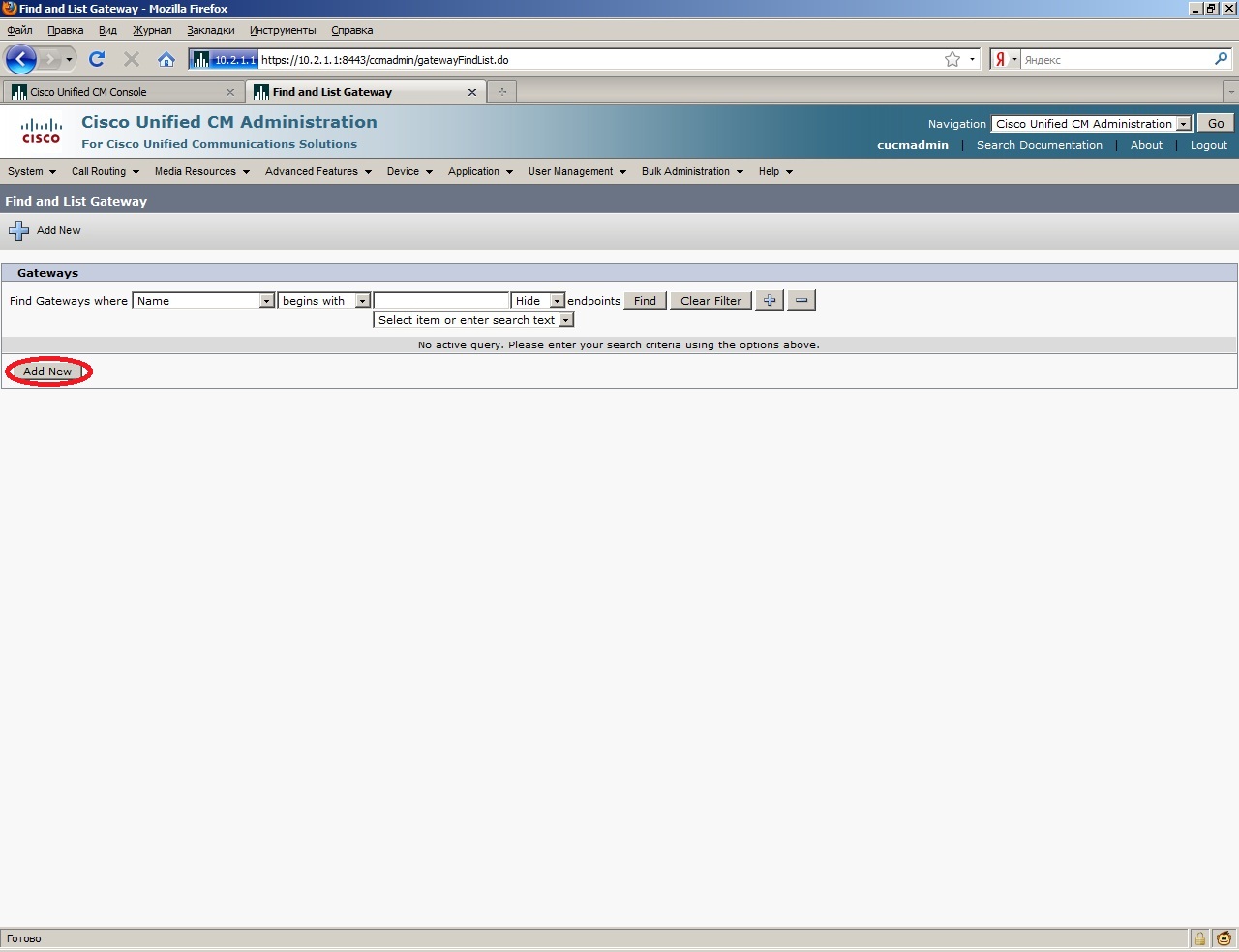Open the Help menu in Cisco toolbar
1239x952 pixels.
[775, 171]
